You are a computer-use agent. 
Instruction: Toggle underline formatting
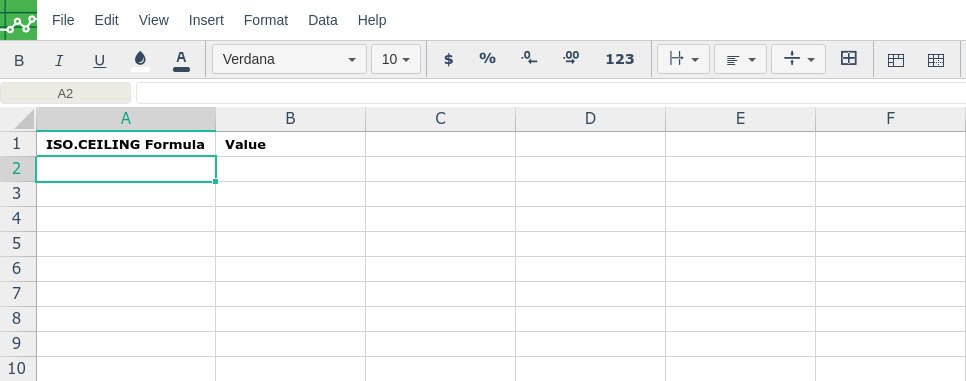click(x=99, y=60)
